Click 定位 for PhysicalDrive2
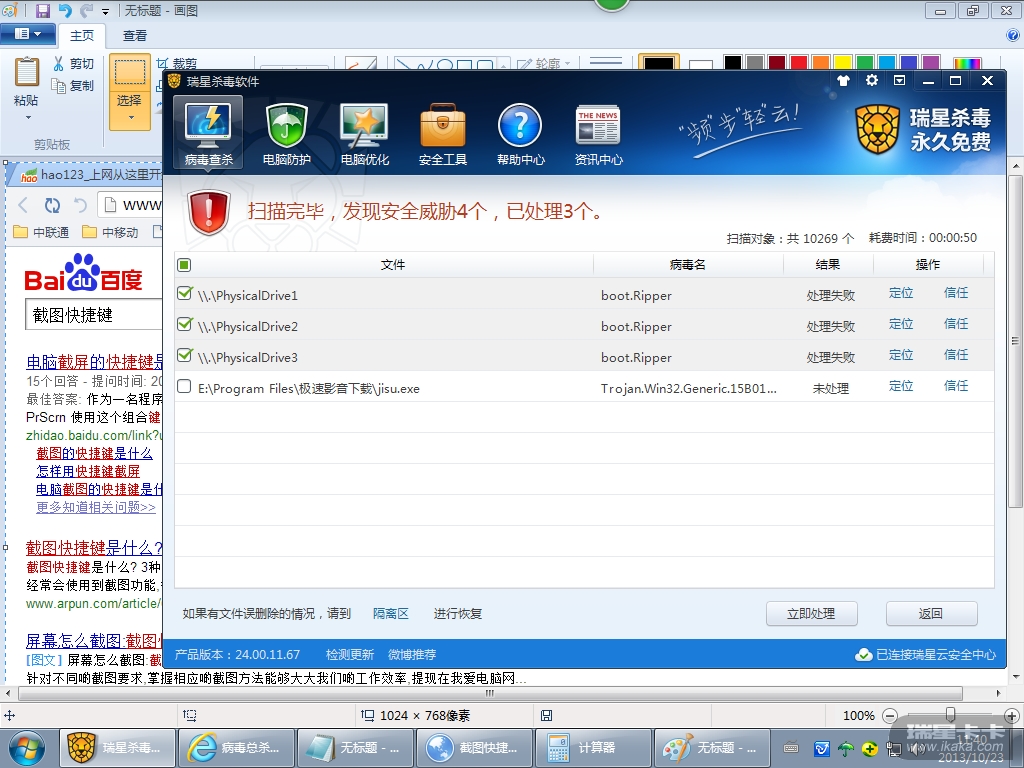The image size is (1024, 768). pyautogui.click(x=901, y=324)
